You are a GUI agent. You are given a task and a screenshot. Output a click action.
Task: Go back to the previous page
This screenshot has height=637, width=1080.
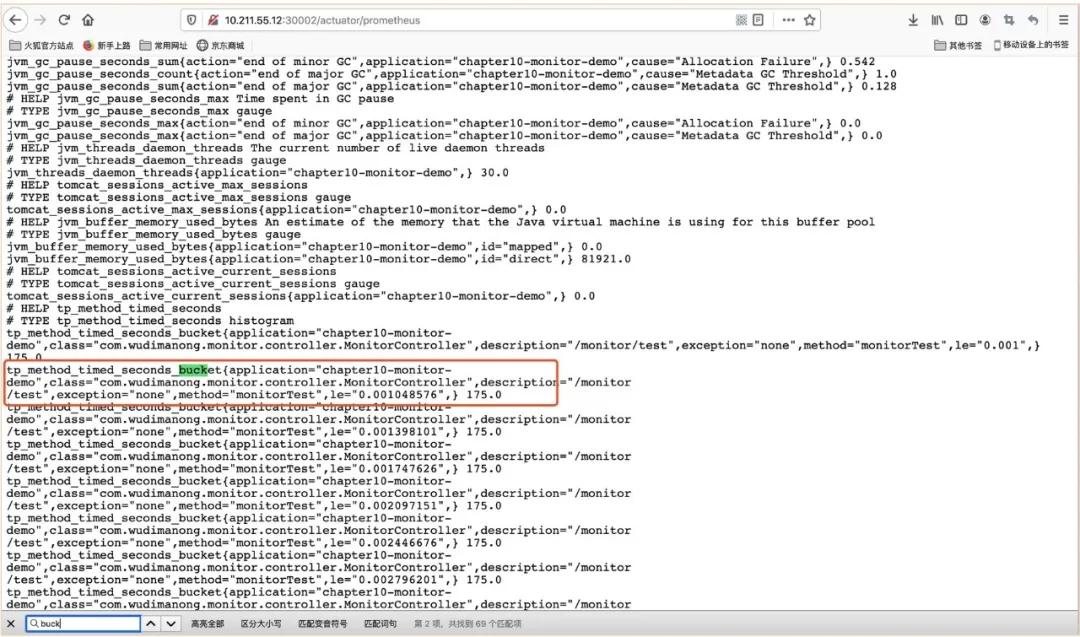pos(16,20)
